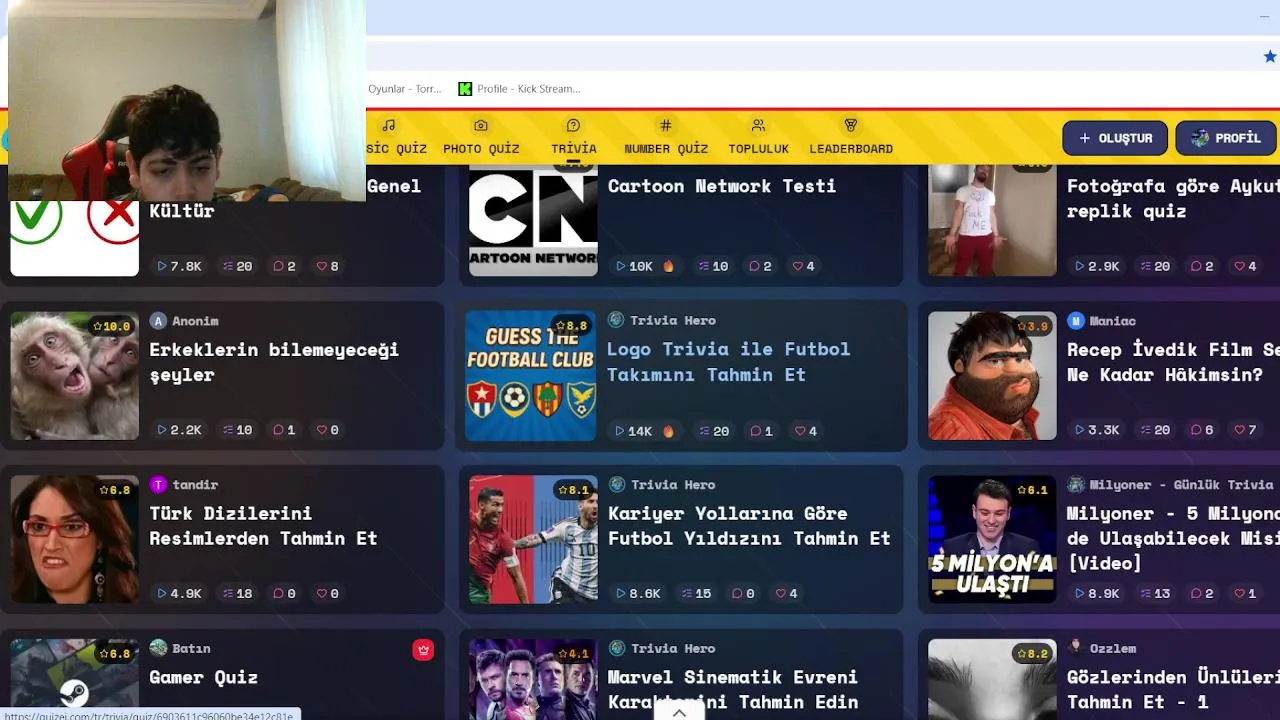Screen dimensions: 1280x720
Task: Click the people icon above Topluluk
Action: pyautogui.click(x=758, y=126)
